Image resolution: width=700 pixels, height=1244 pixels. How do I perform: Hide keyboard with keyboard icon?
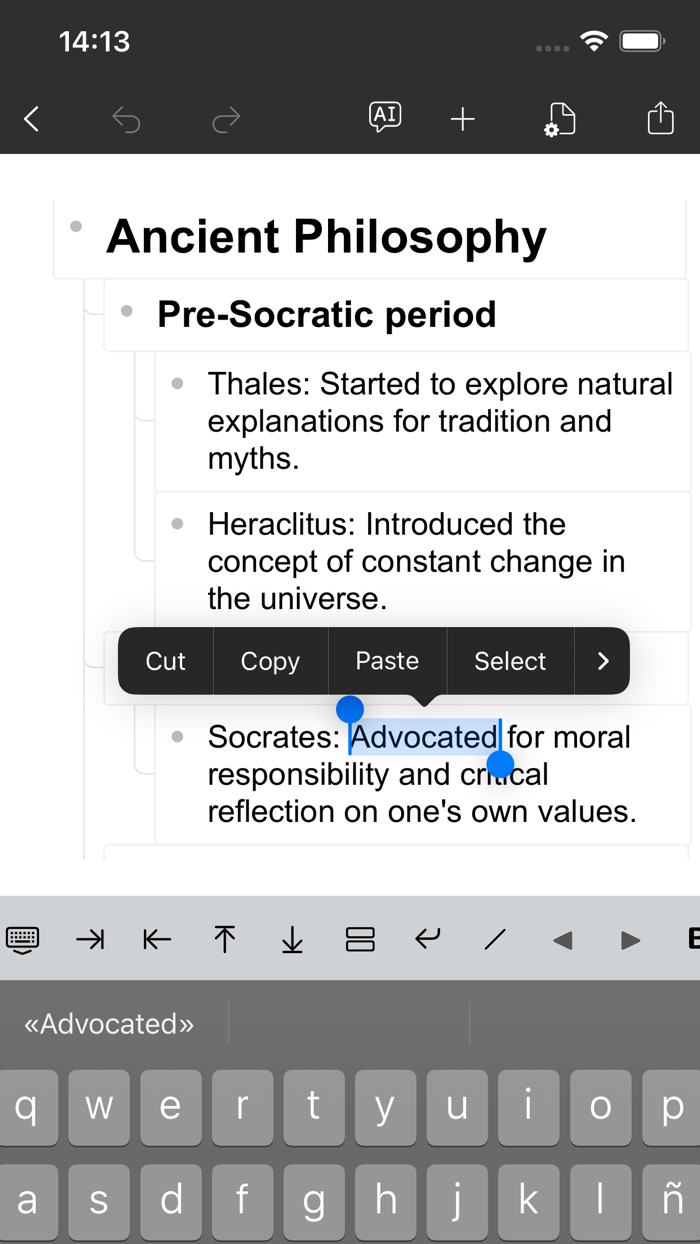pos(23,939)
